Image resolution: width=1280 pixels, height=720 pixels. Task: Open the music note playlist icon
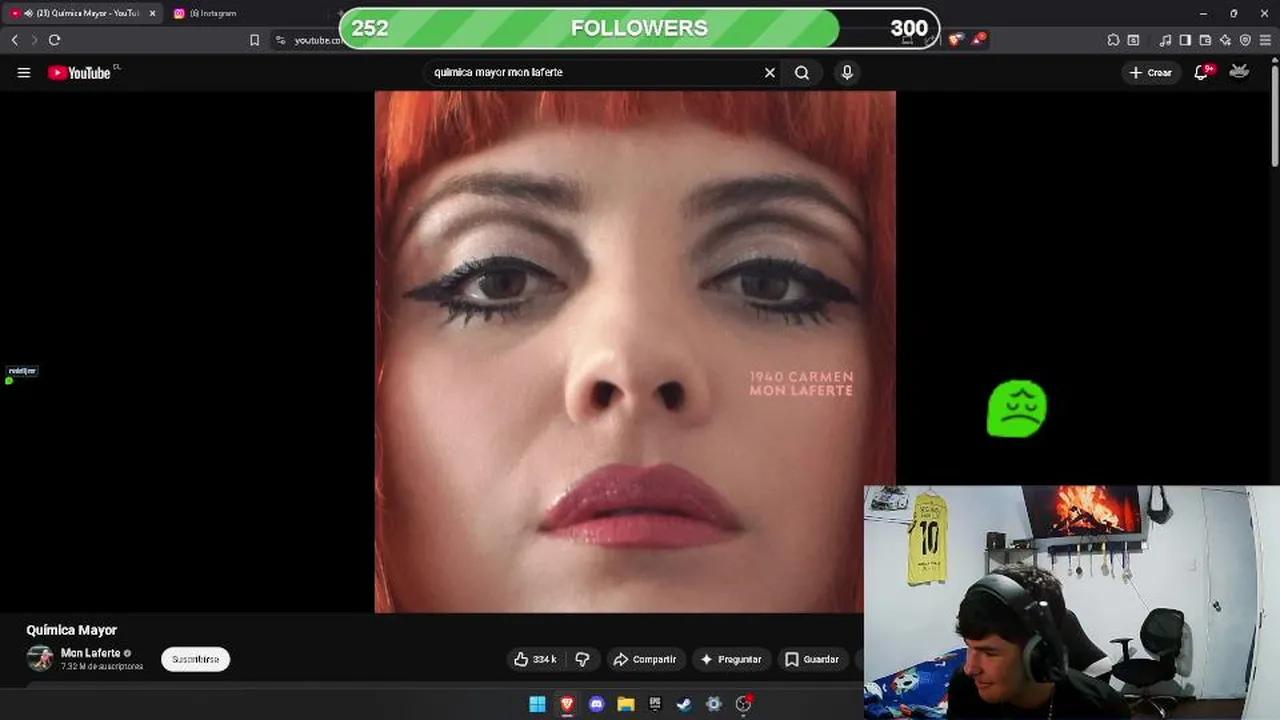1165,40
